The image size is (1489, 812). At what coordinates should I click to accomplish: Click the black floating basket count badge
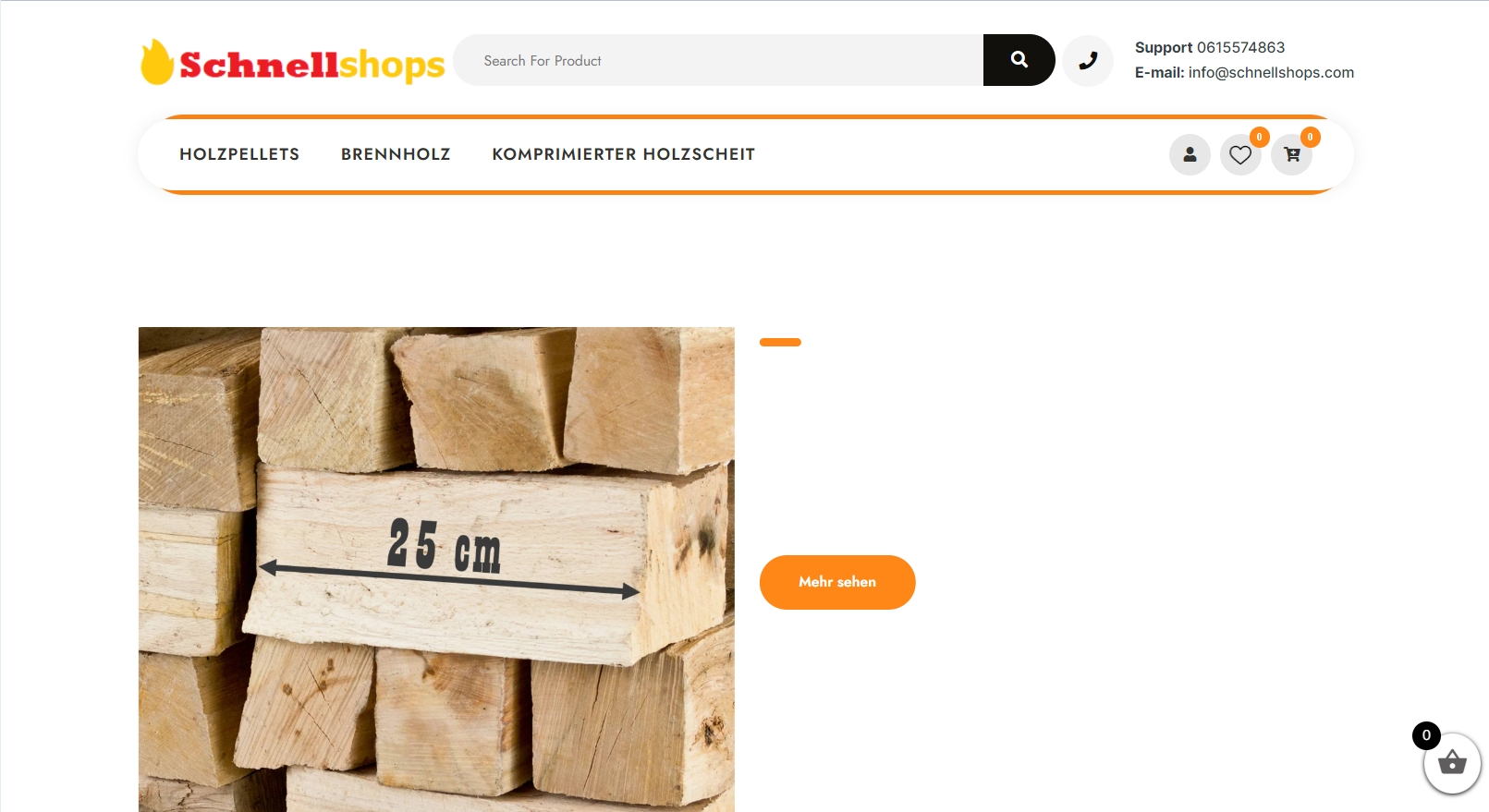pos(1426,735)
